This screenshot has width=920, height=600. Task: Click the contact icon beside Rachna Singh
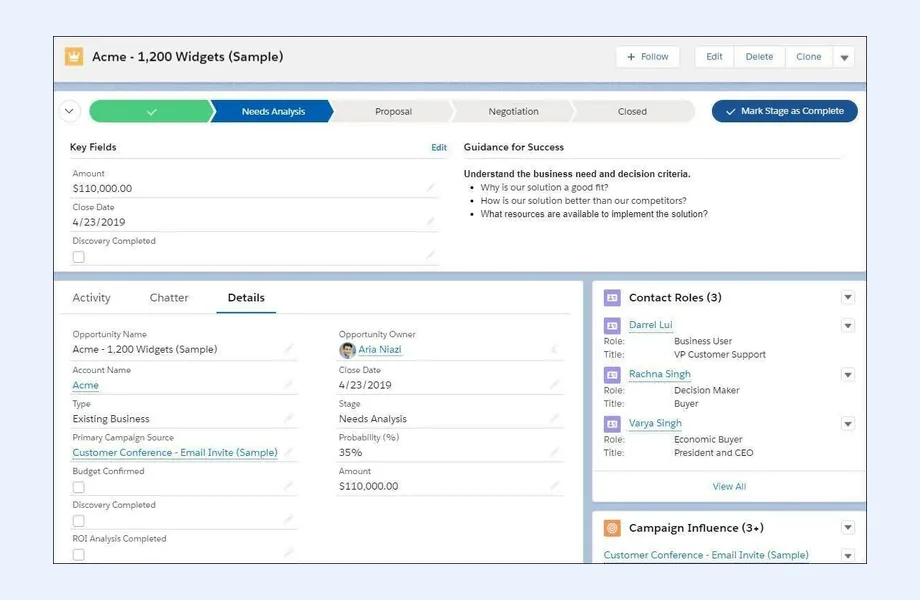tap(612, 374)
